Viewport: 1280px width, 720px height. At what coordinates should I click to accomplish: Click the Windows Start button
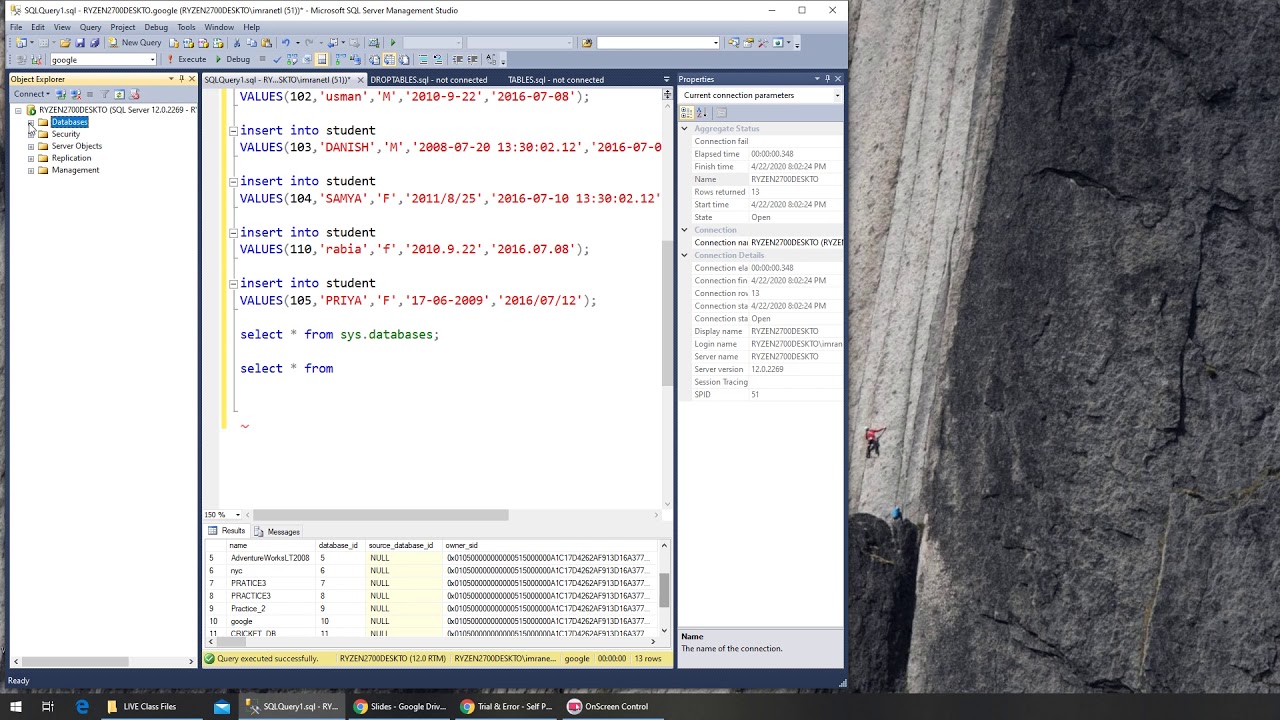point(15,706)
